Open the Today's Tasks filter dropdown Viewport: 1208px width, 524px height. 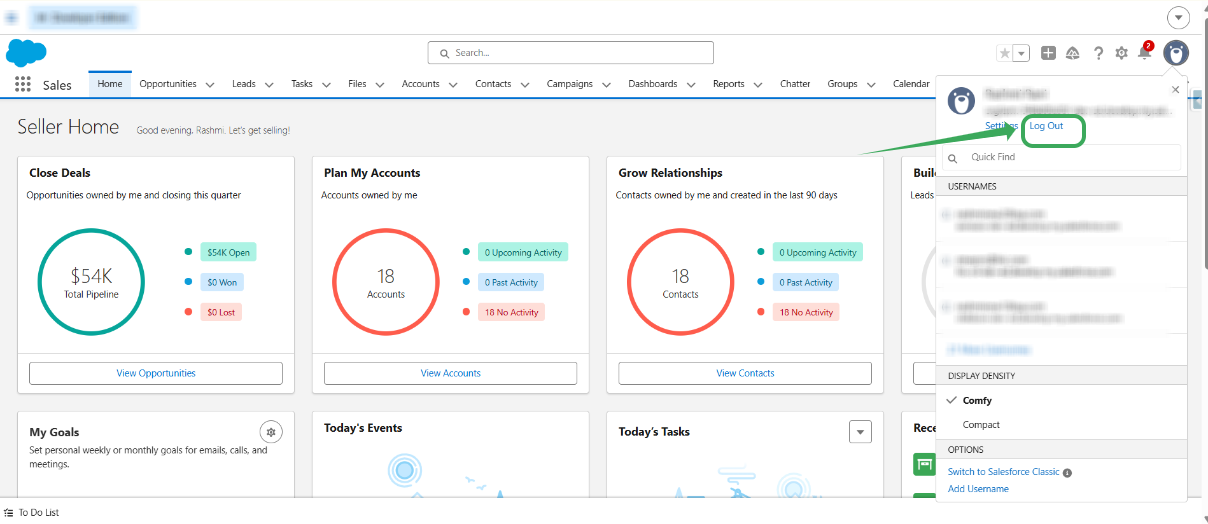tap(860, 432)
